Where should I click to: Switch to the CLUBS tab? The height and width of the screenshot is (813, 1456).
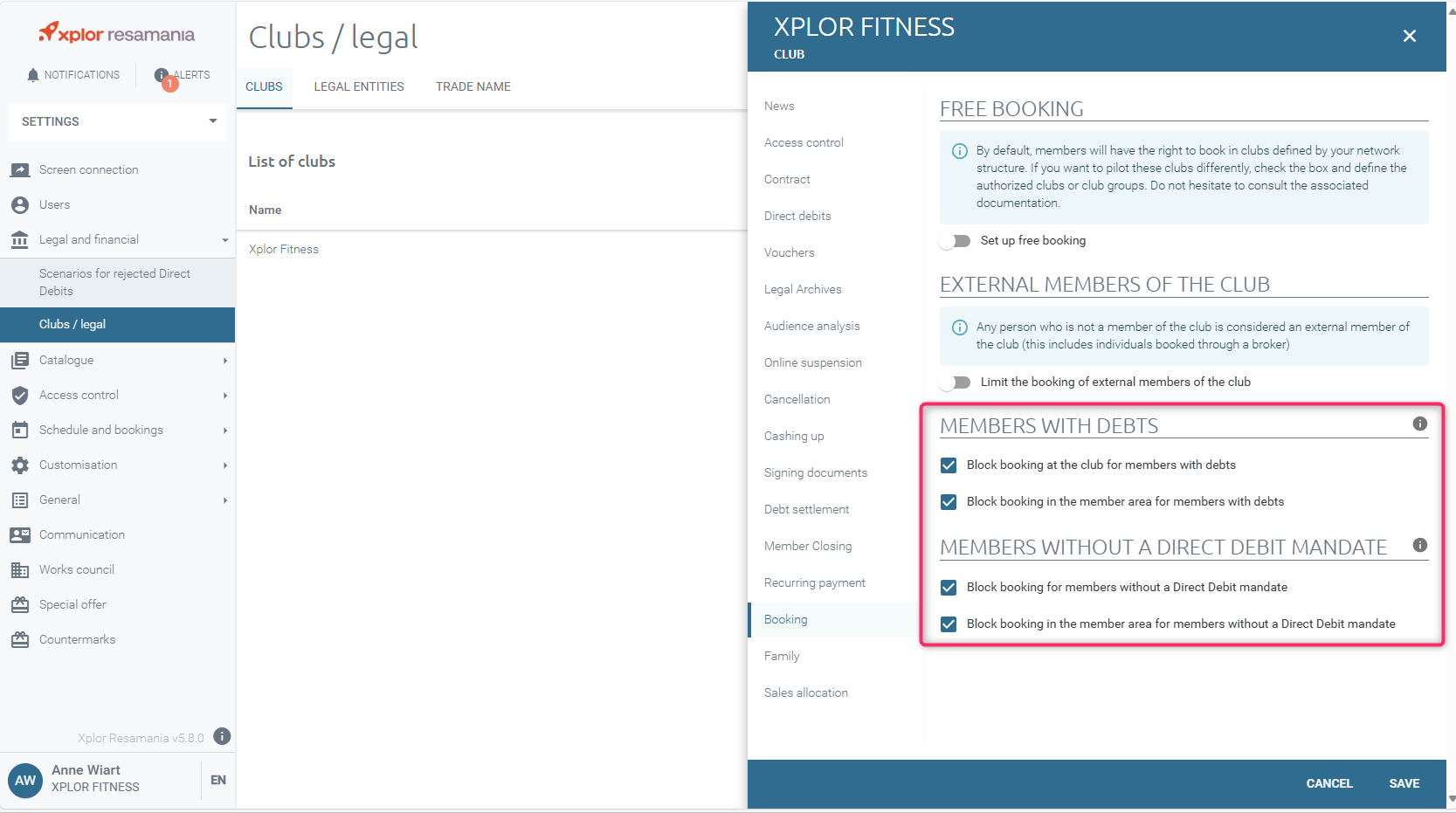pos(264,86)
